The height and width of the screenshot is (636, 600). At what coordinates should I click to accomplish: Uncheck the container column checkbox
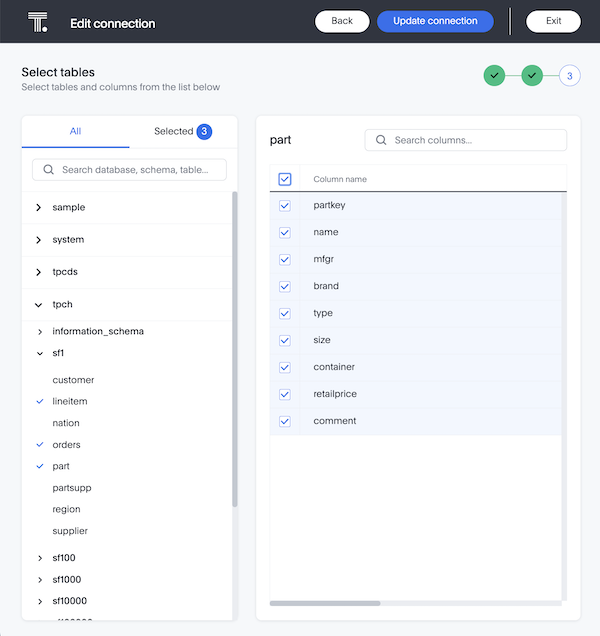(285, 367)
